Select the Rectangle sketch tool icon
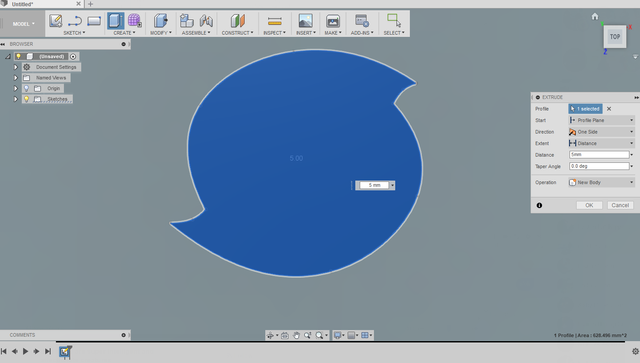Viewport: 640px width, 363px height. pos(94,20)
